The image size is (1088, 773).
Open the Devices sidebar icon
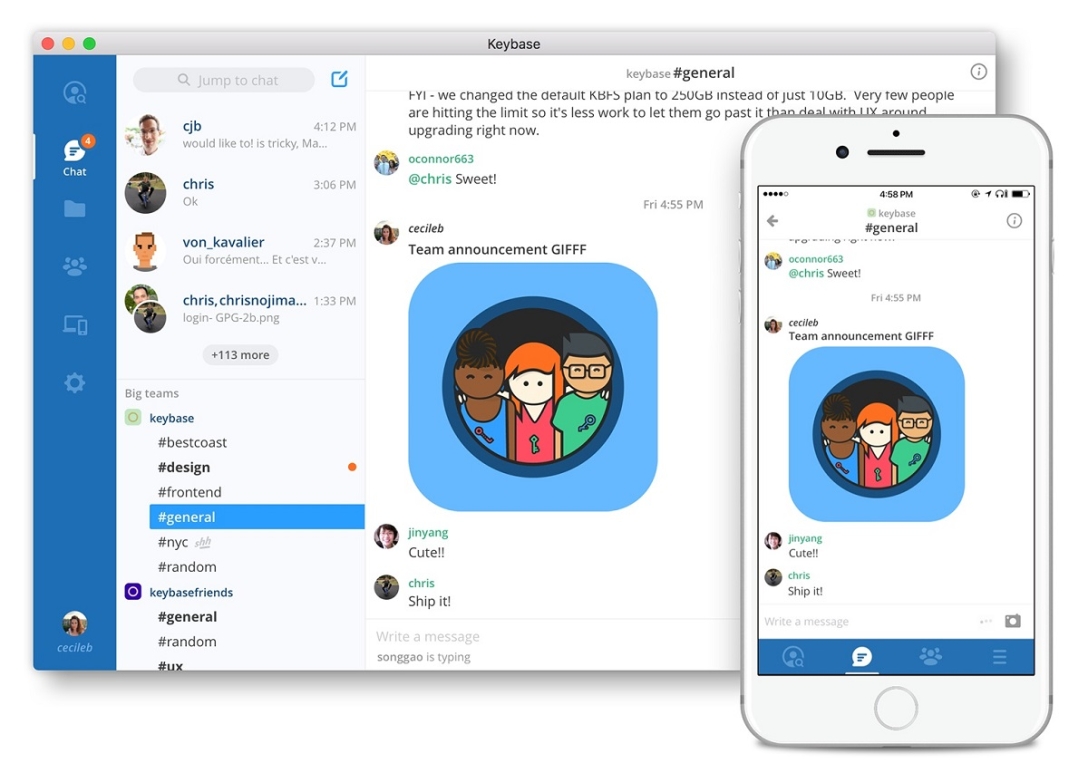click(75, 324)
